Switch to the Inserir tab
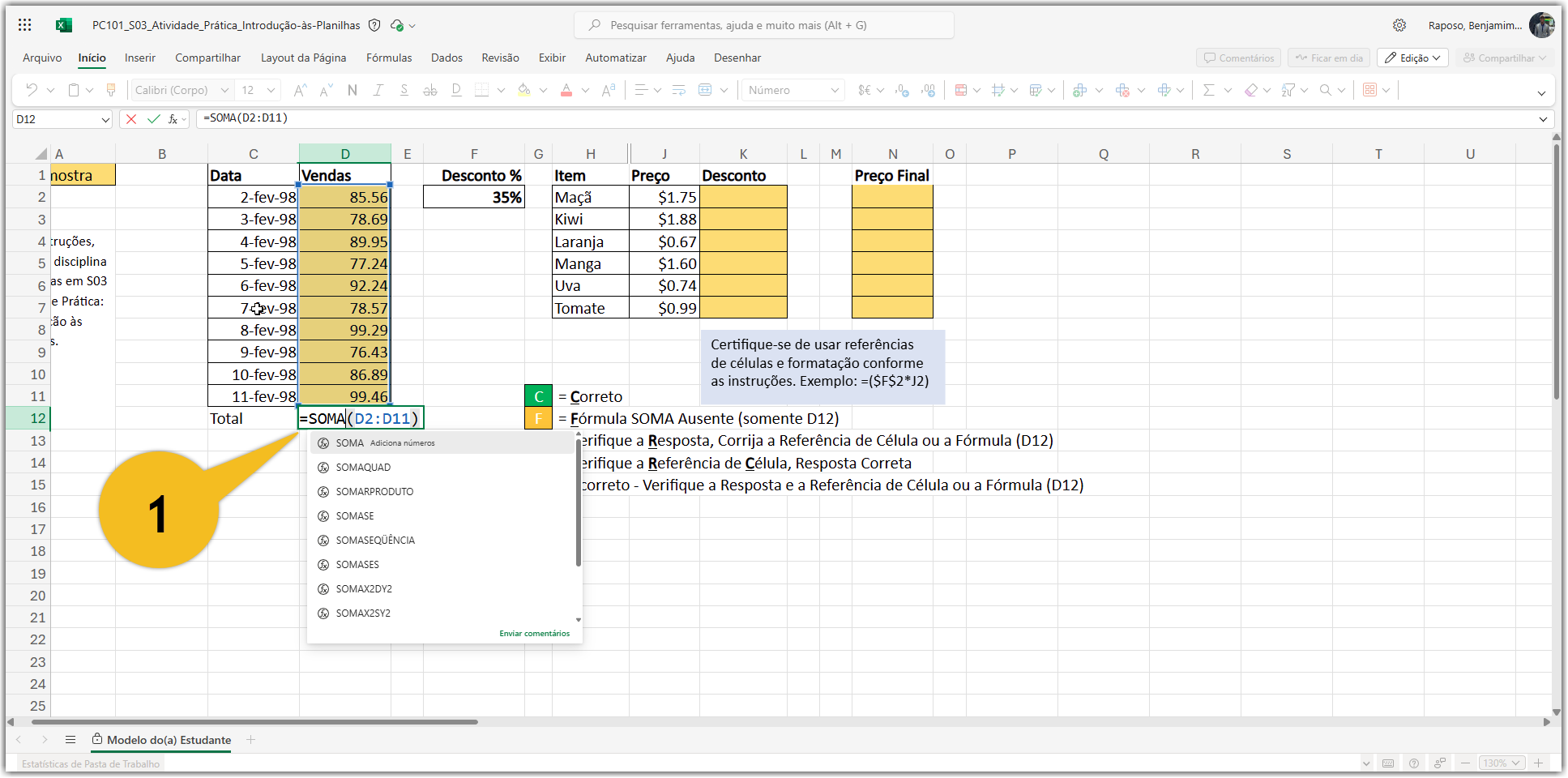 coord(140,58)
